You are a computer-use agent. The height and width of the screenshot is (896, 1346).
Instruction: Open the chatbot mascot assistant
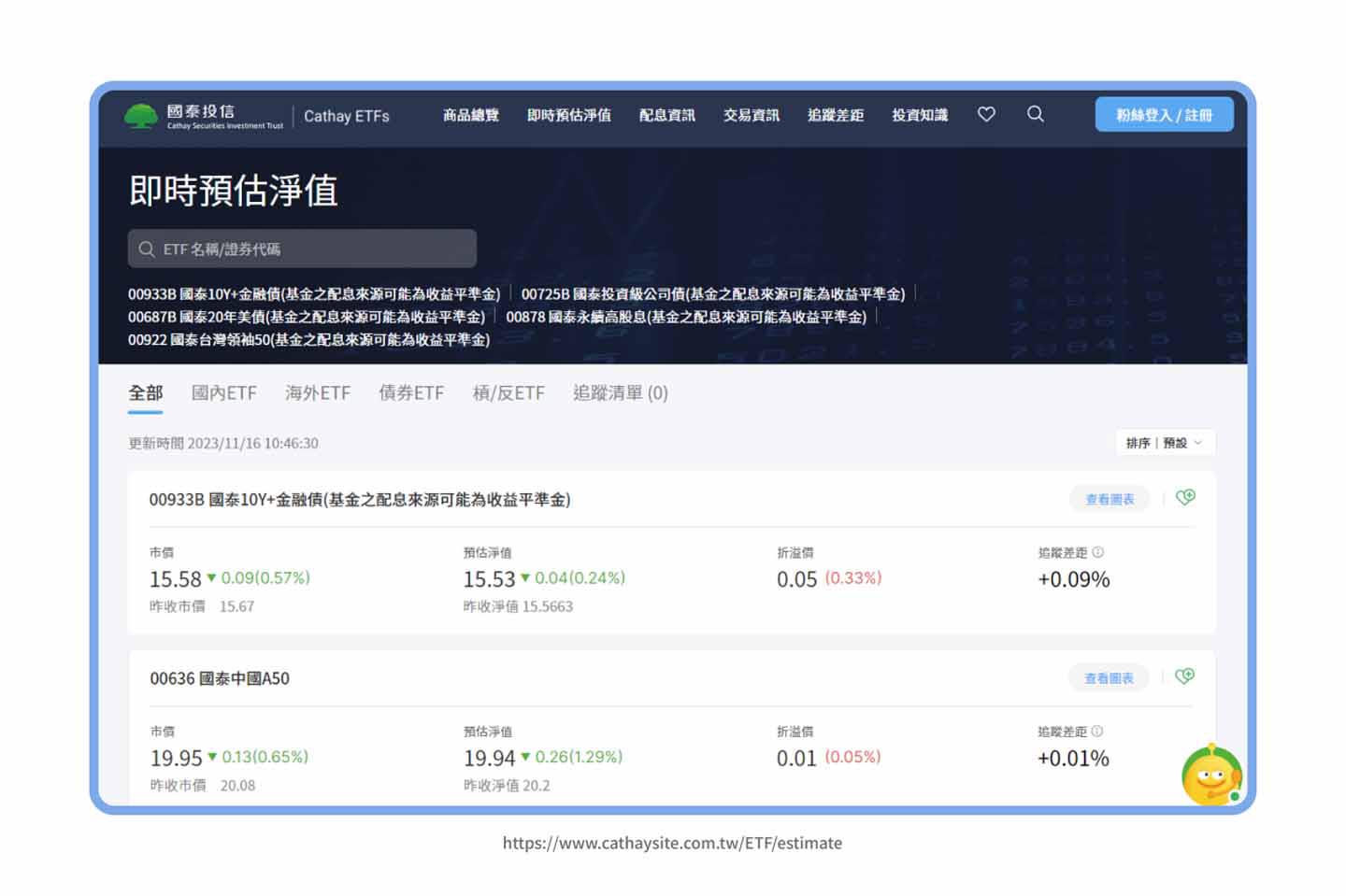coord(1212,775)
